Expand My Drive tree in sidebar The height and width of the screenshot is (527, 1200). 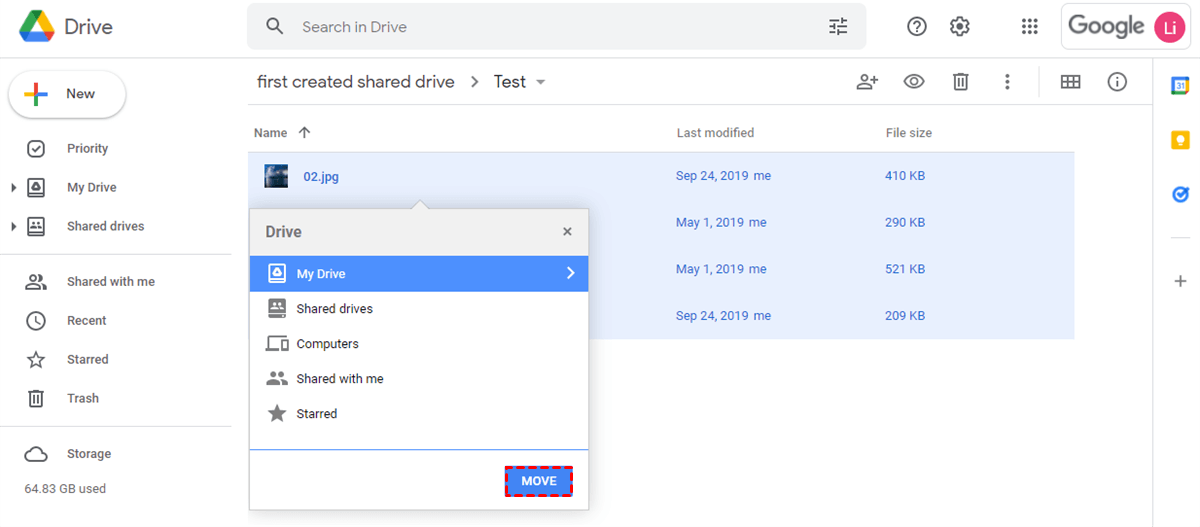(x=13, y=188)
